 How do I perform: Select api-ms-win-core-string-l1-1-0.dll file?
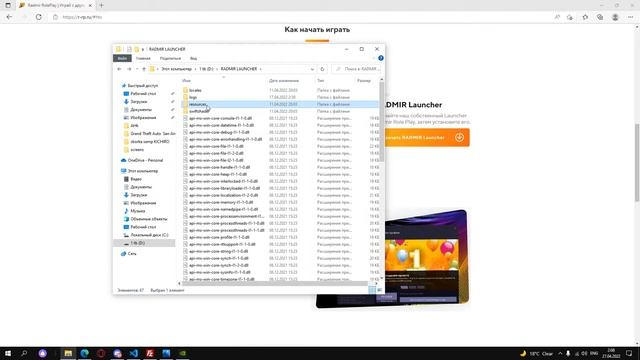218,251
